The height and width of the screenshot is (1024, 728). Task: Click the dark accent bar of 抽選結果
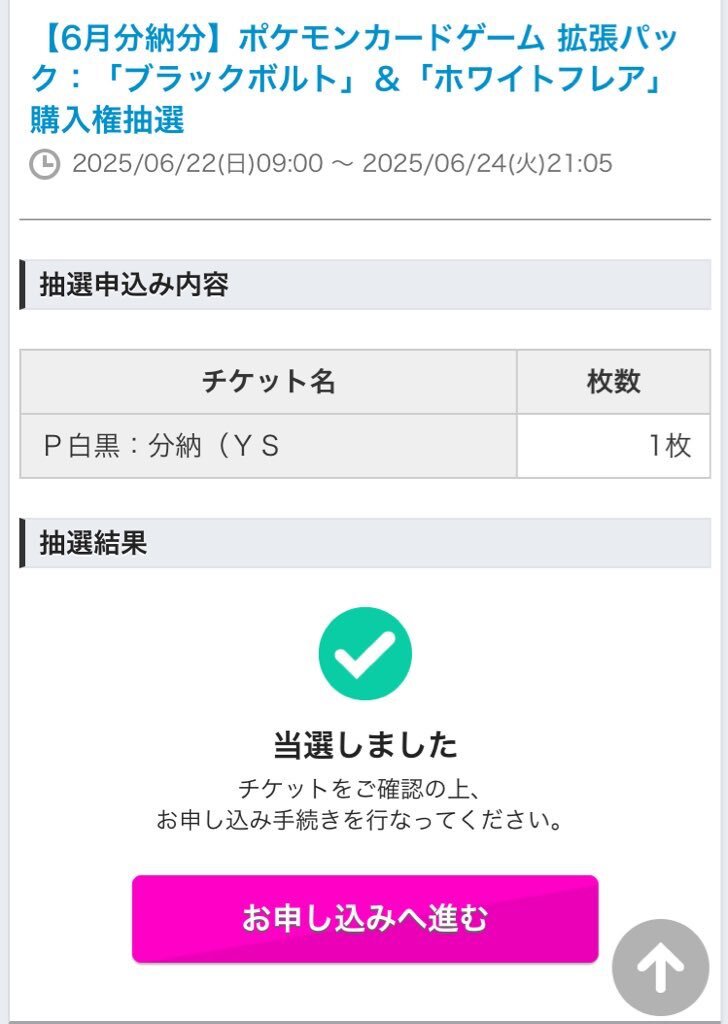click(22, 543)
